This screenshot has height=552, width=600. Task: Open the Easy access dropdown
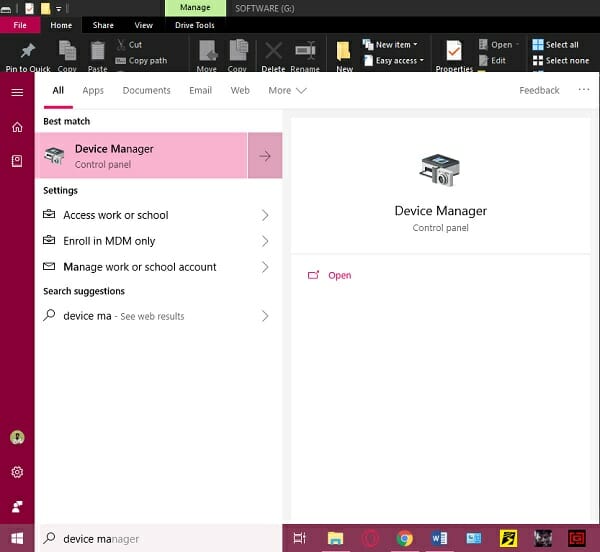point(393,60)
